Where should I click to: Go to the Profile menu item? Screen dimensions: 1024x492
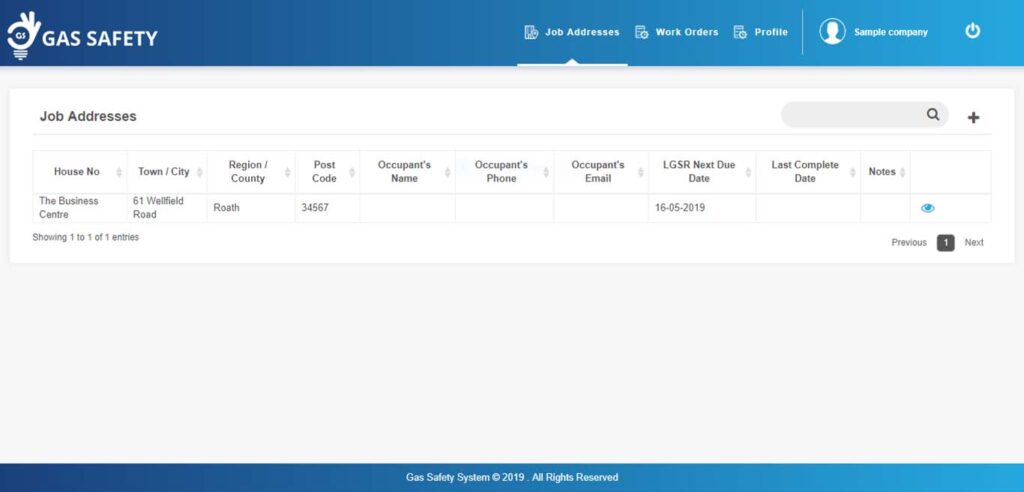click(x=771, y=32)
